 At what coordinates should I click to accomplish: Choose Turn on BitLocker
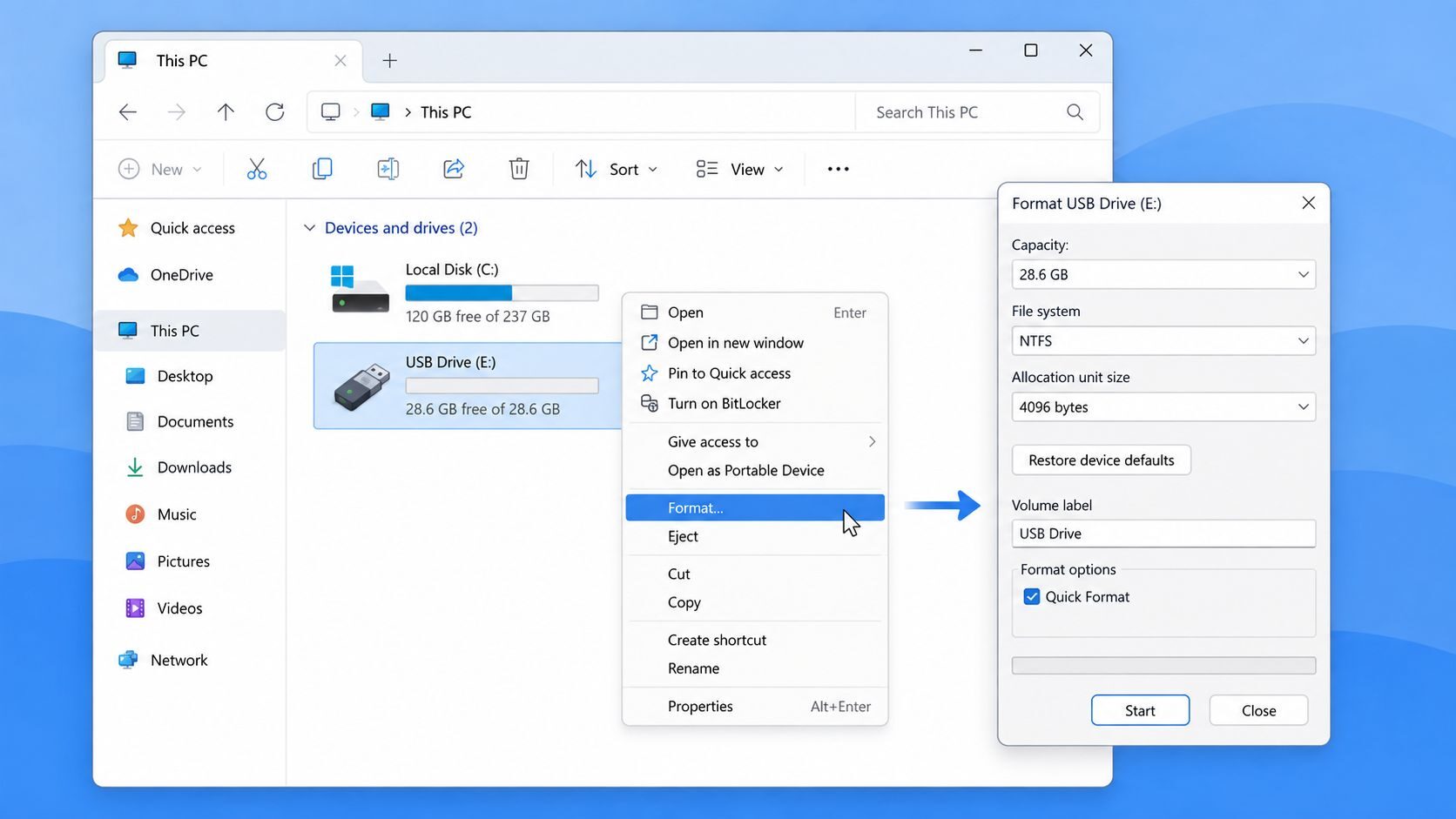pyautogui.click(x=755, y=404)
